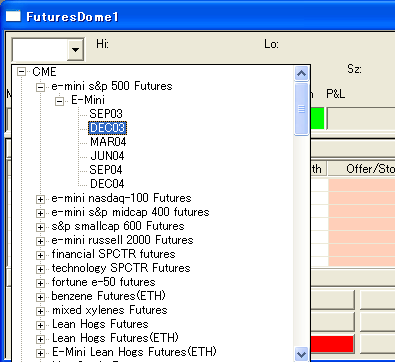Expand e-mini russell 2000 Futures node

pos(40,241)
